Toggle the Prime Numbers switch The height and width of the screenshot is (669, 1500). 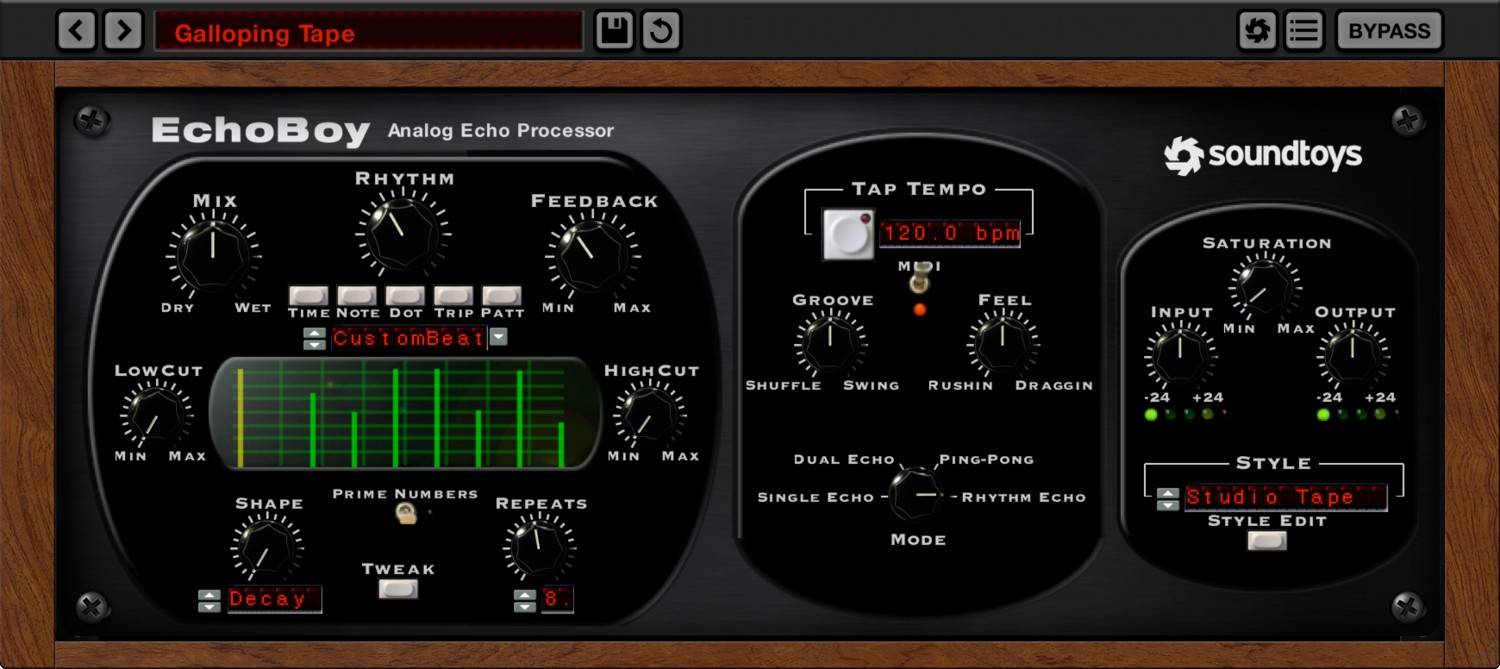coord(405,514)
